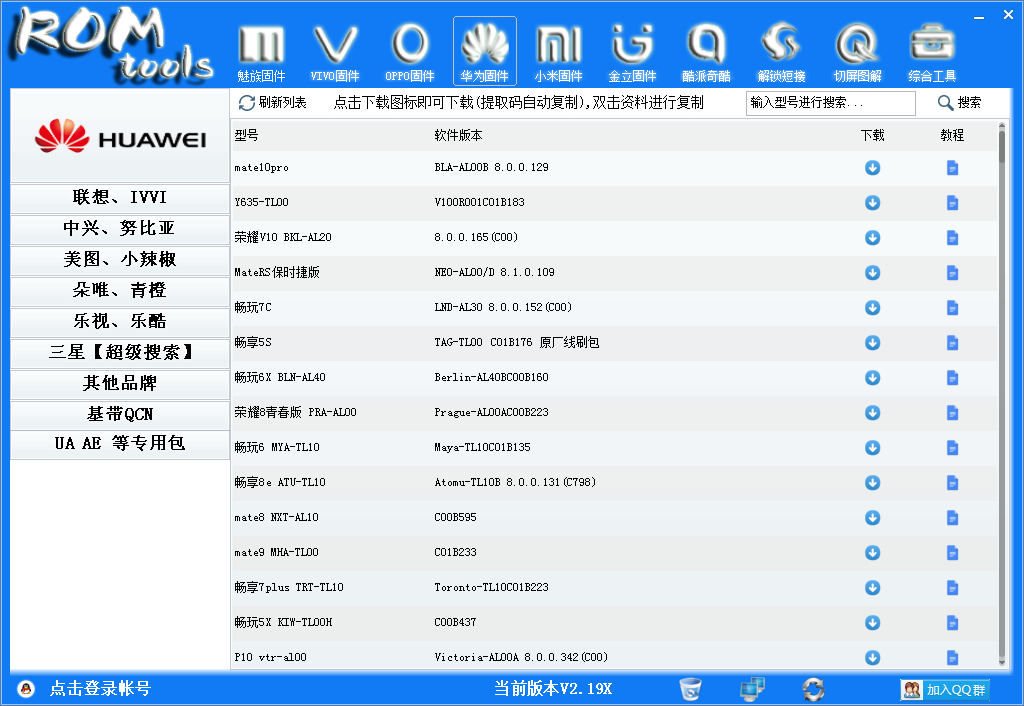This screenshot has width=1024, height=706.
Task: Open the tutorial document for mate9 MHA-TL00
Action: [952, 553]
